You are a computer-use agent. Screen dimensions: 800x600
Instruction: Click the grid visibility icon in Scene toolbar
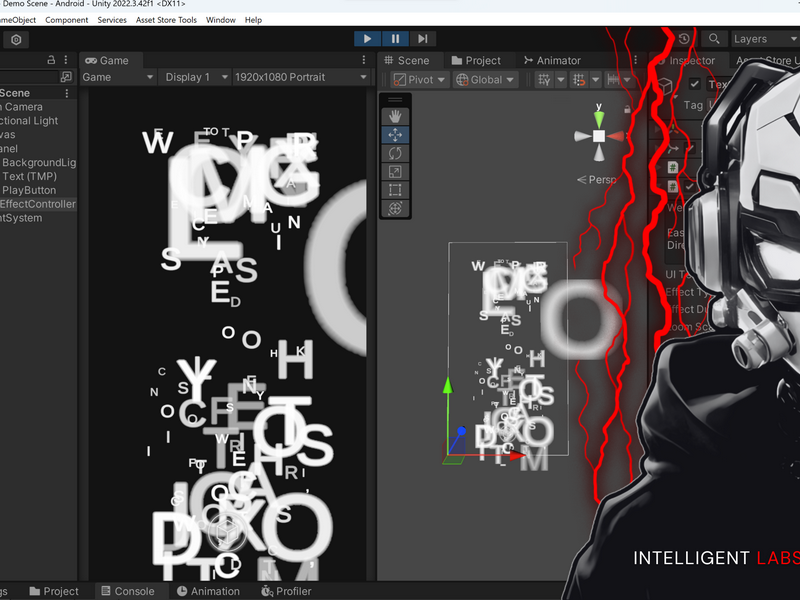(x=544, y=80)
